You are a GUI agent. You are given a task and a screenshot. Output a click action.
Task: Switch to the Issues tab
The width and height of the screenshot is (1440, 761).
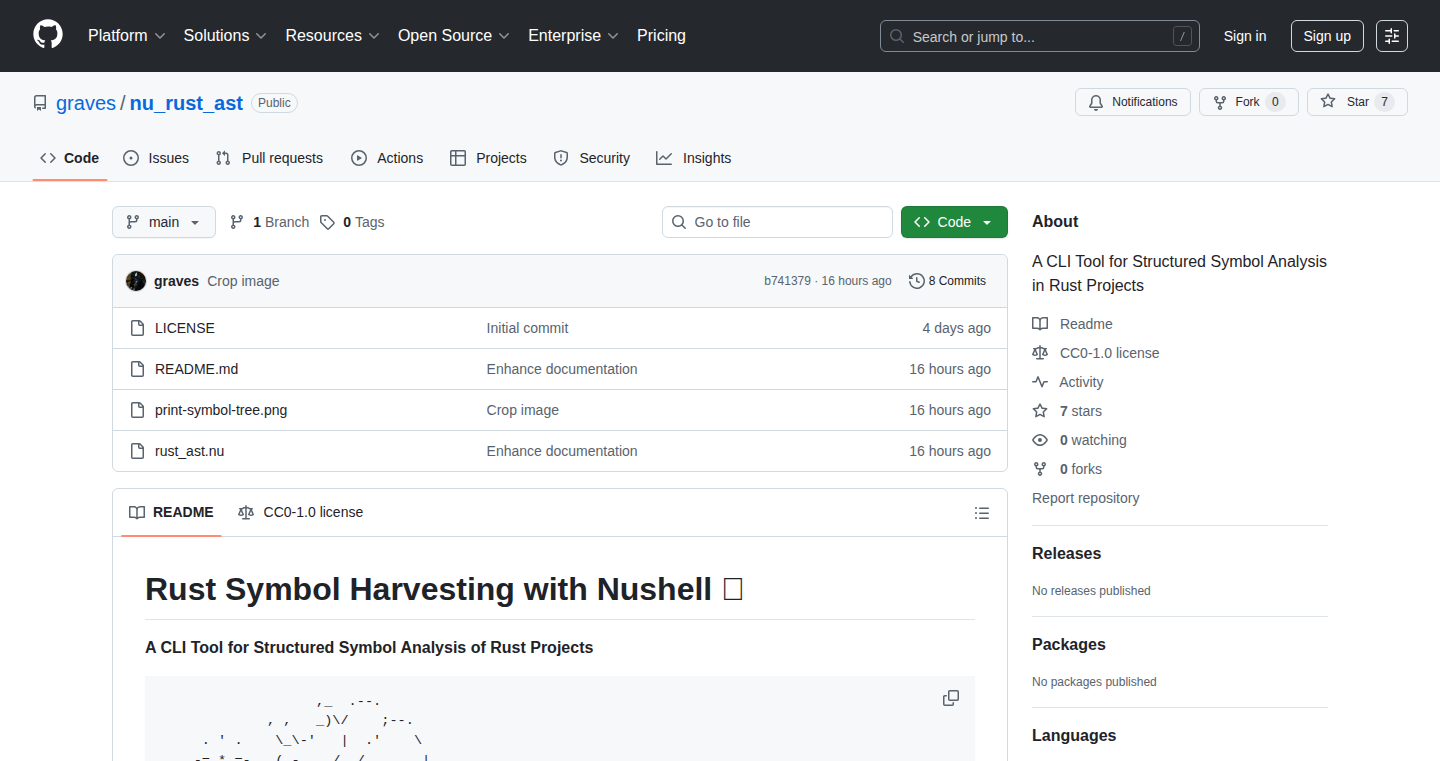[x=156, y=158]
